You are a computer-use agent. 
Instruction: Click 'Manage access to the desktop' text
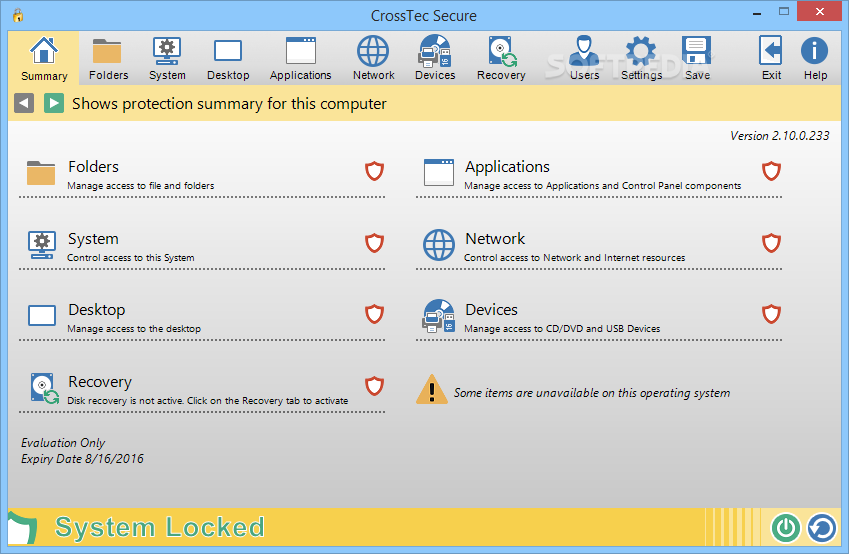tap(134, 329)
